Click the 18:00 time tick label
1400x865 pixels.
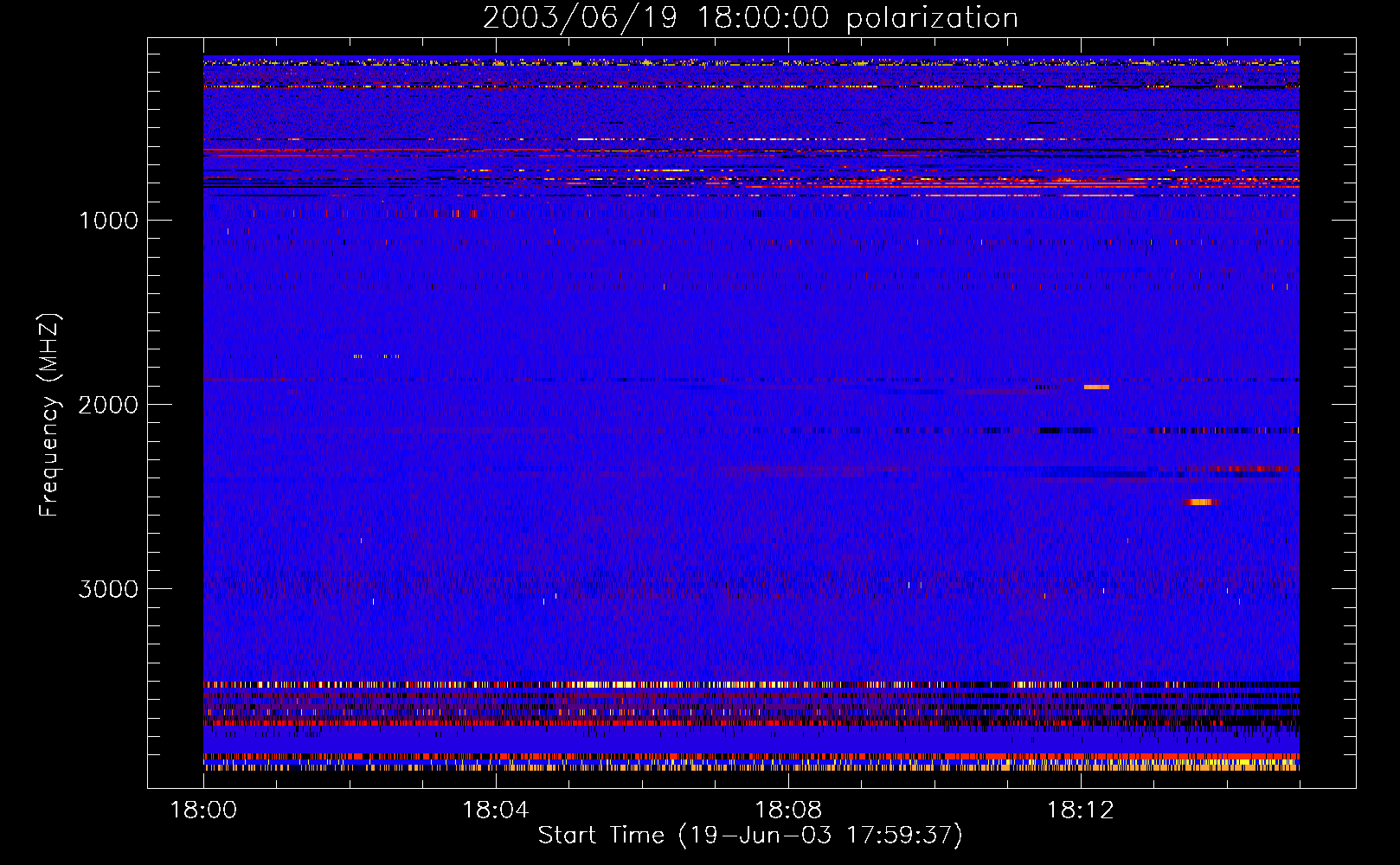pyautogui.click(x=203, y=811)
